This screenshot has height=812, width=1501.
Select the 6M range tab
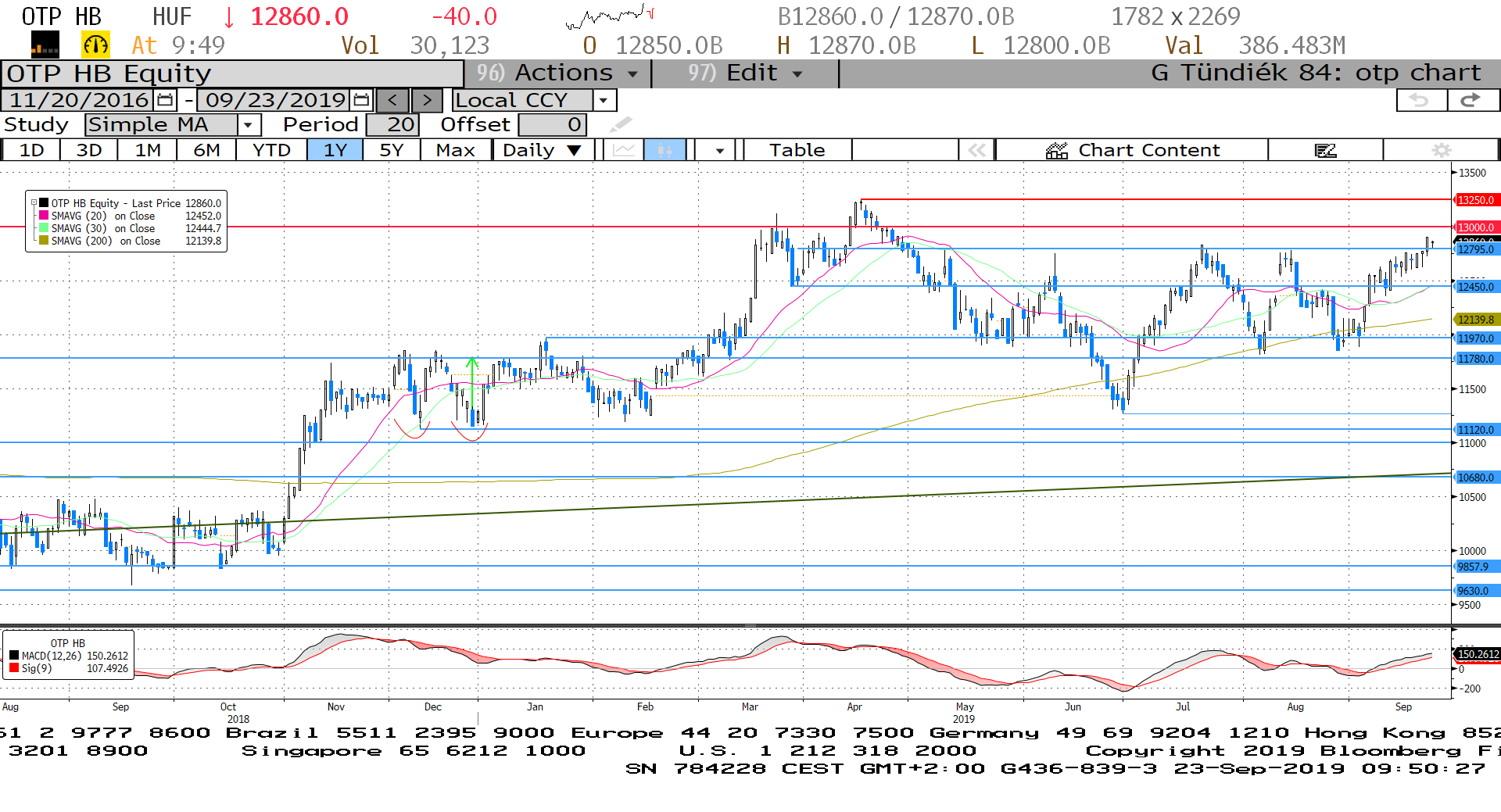(206, 150)
